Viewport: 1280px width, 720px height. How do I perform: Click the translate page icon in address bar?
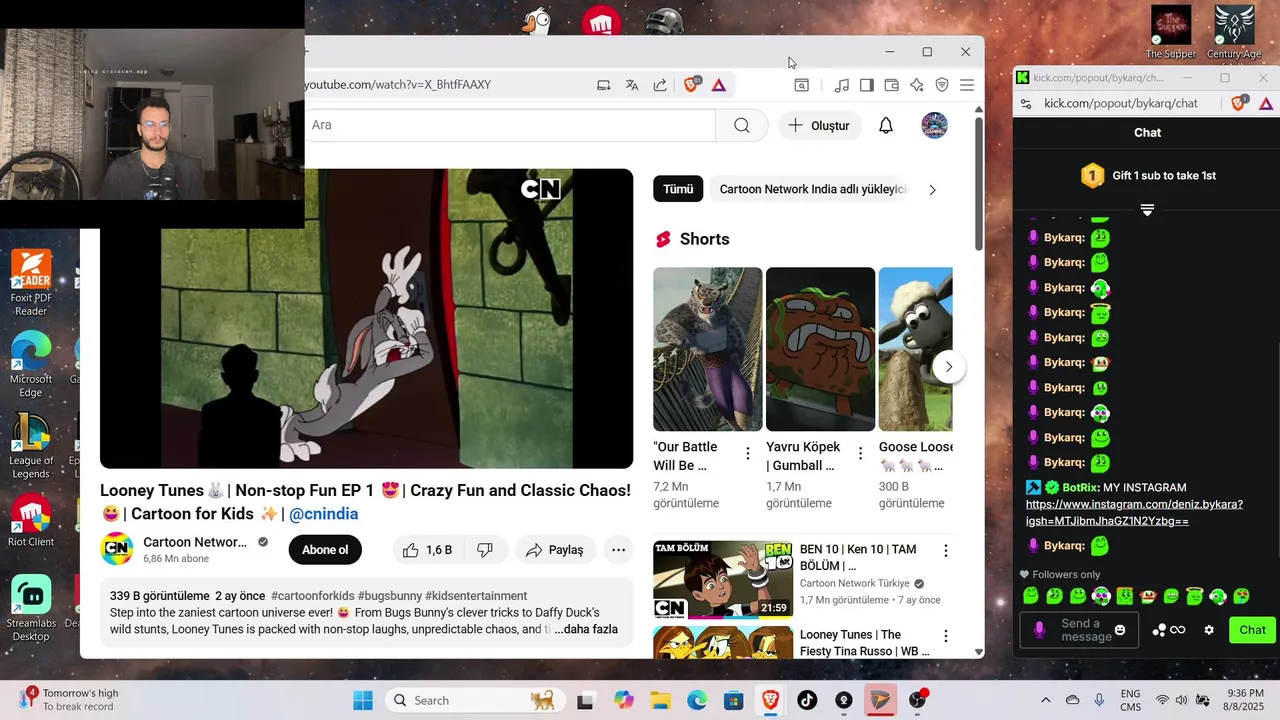(x=632, y=85)
